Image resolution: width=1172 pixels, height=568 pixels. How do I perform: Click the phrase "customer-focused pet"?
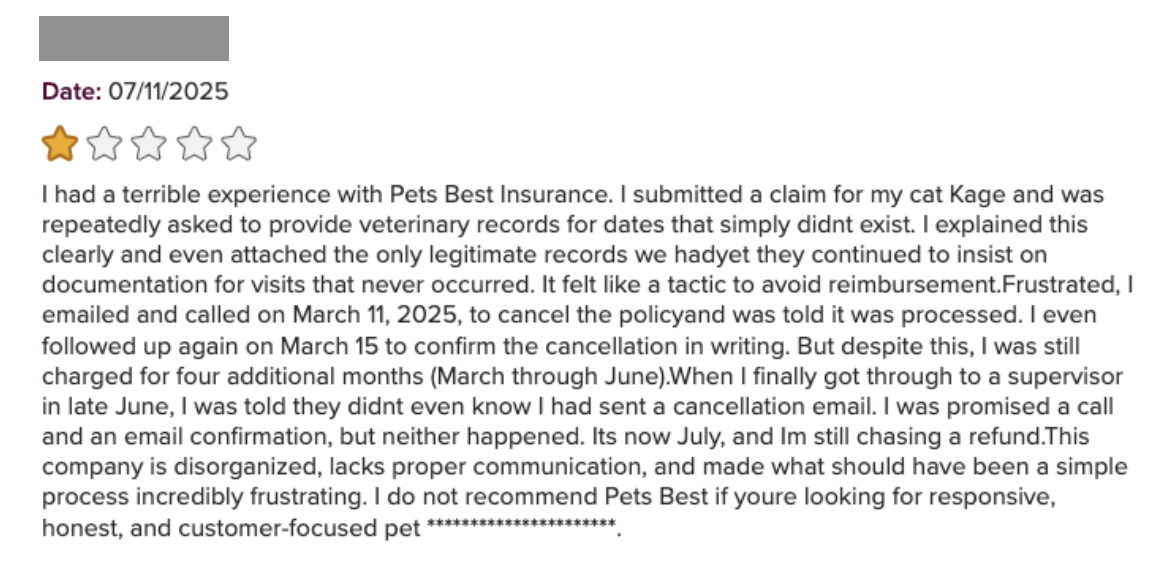point(299,528)
